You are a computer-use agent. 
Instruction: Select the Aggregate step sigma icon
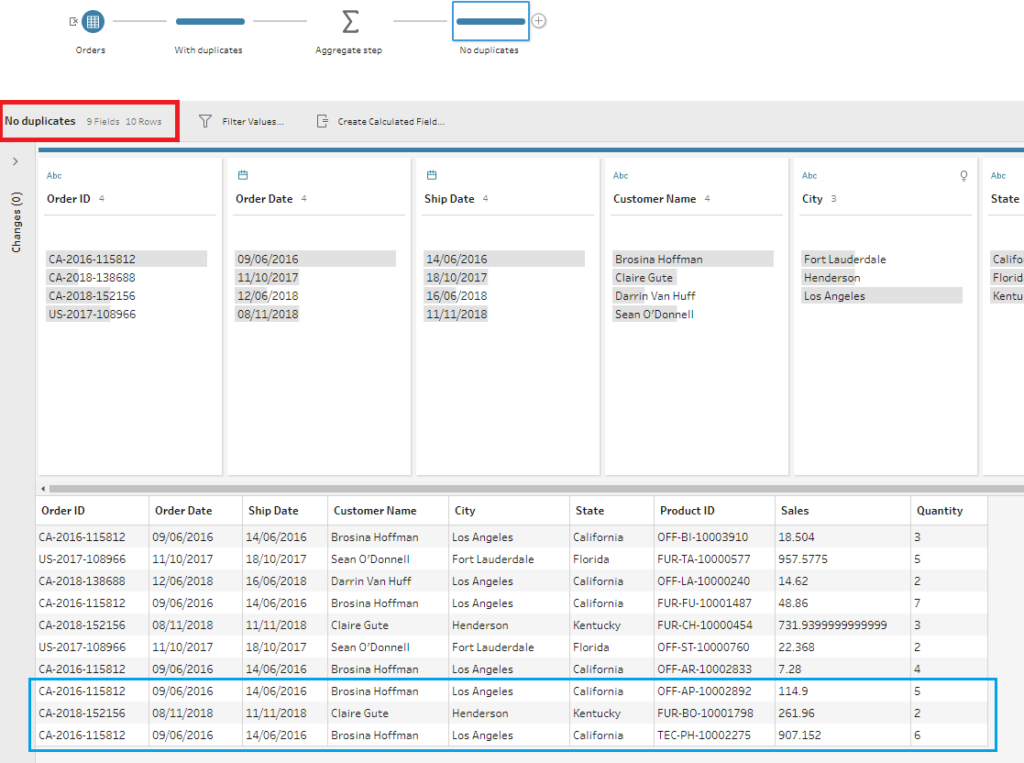pyautogui.click(x=350, y=21)
